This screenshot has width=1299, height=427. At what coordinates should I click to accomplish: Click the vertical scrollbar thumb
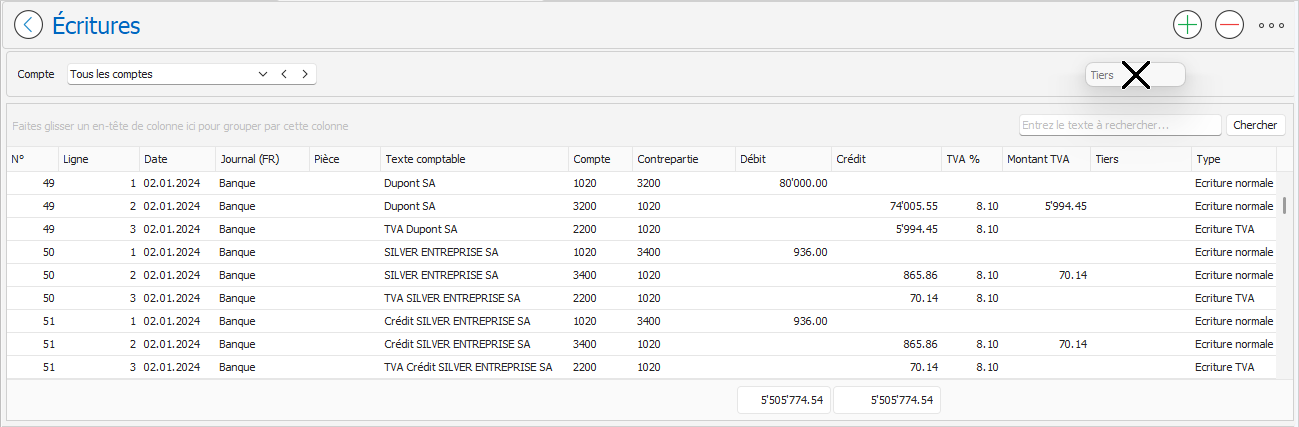[x=1286, y=206]
